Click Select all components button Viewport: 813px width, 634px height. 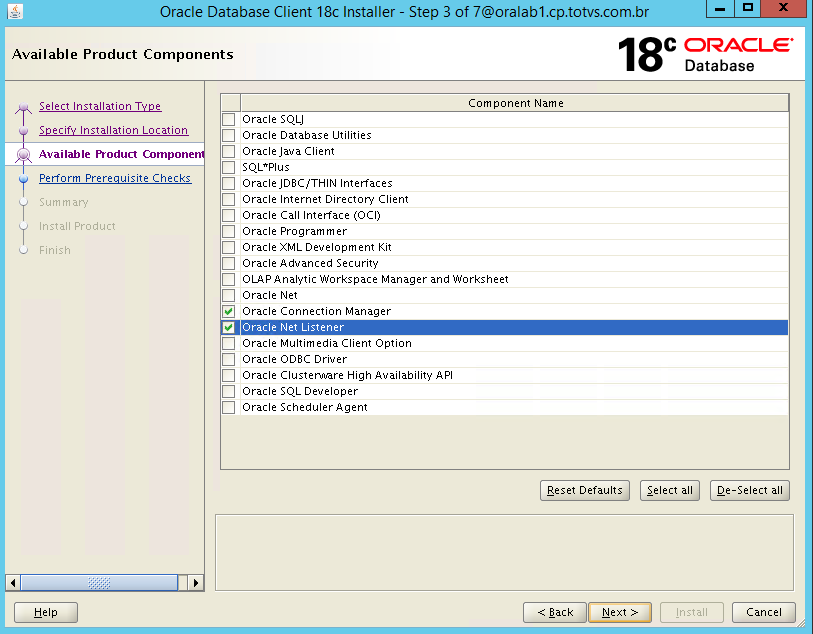pos(670,490)
